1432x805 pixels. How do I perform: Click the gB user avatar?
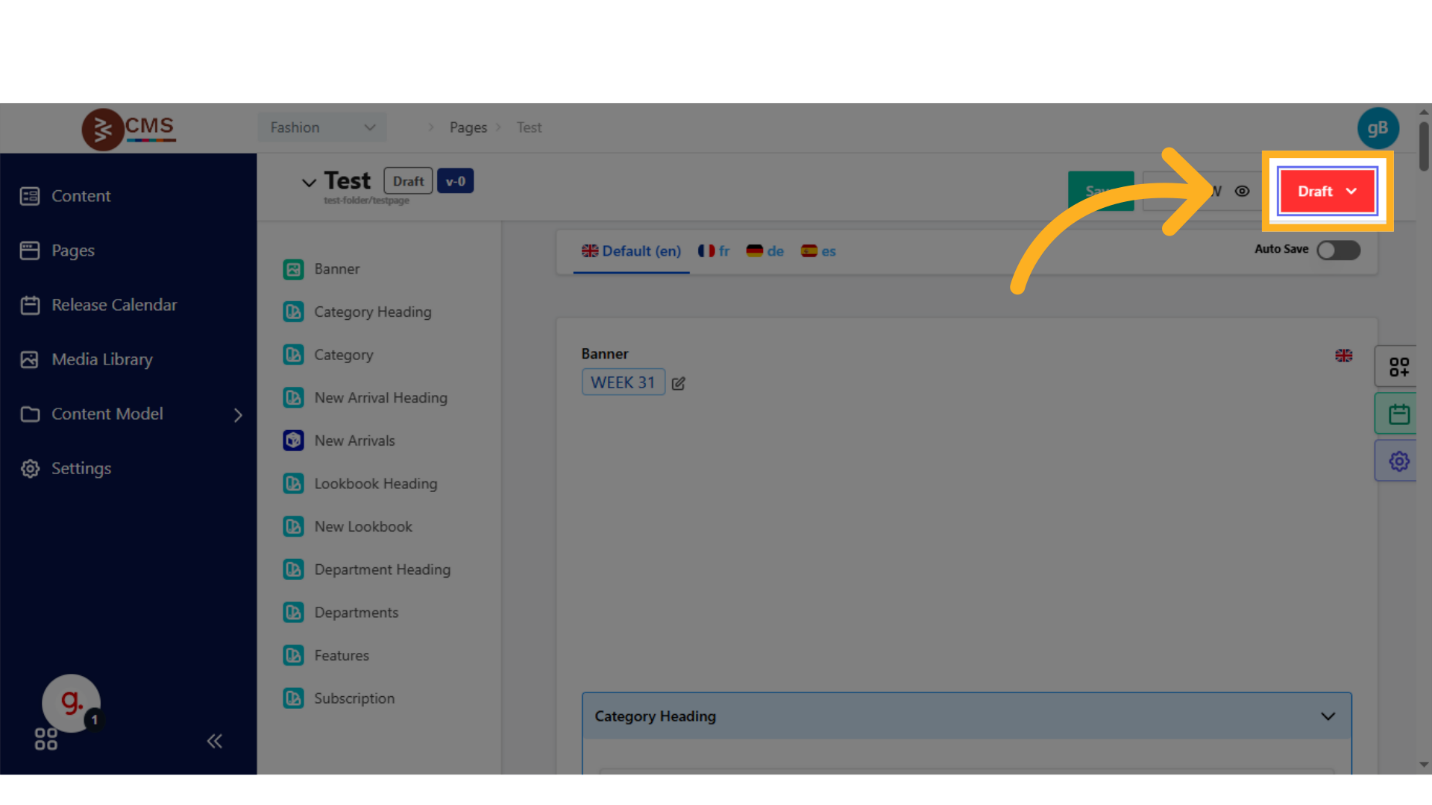(x=1377, y=128)
